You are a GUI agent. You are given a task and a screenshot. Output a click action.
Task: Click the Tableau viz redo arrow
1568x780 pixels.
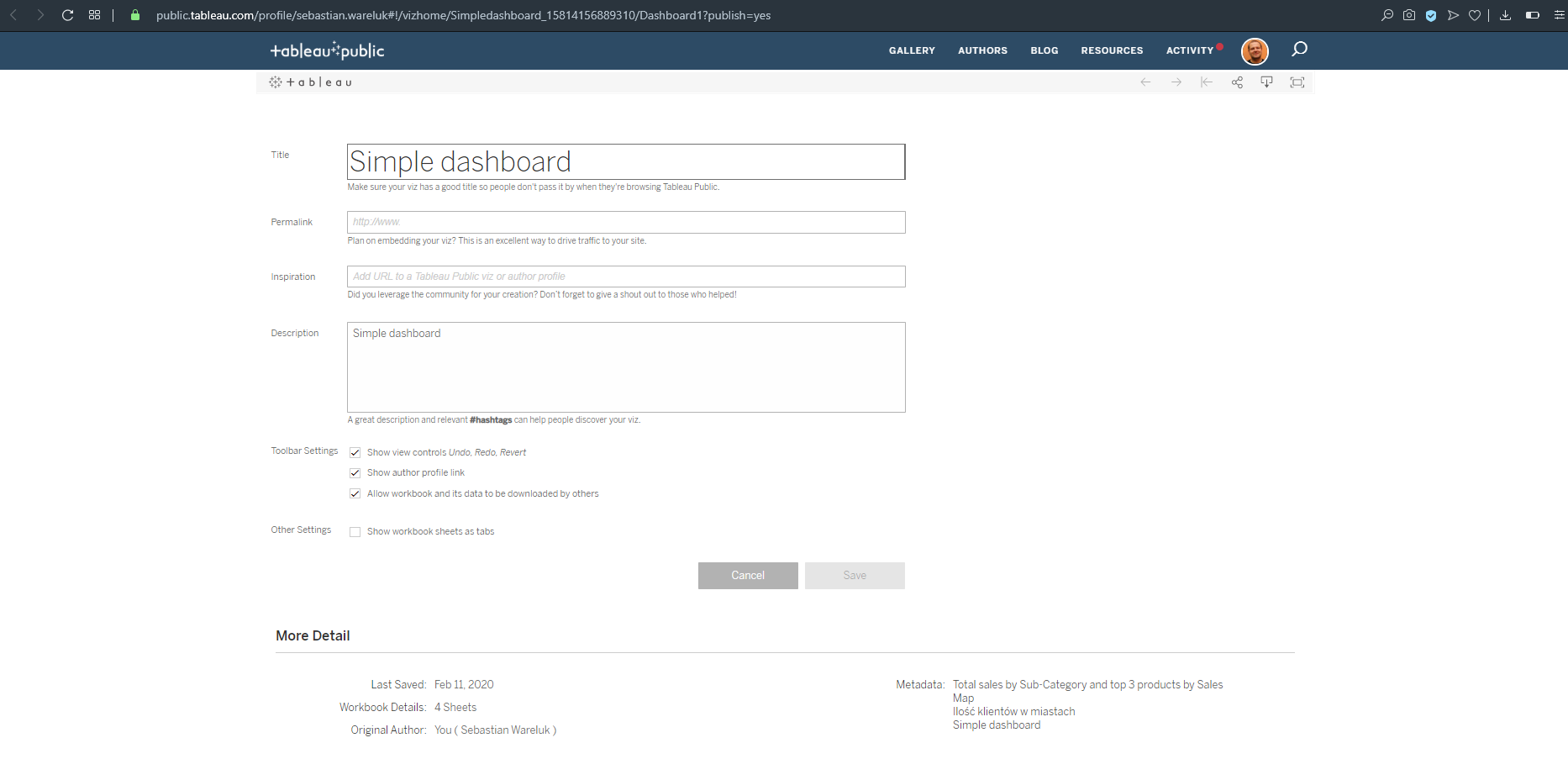point(1176,82)
